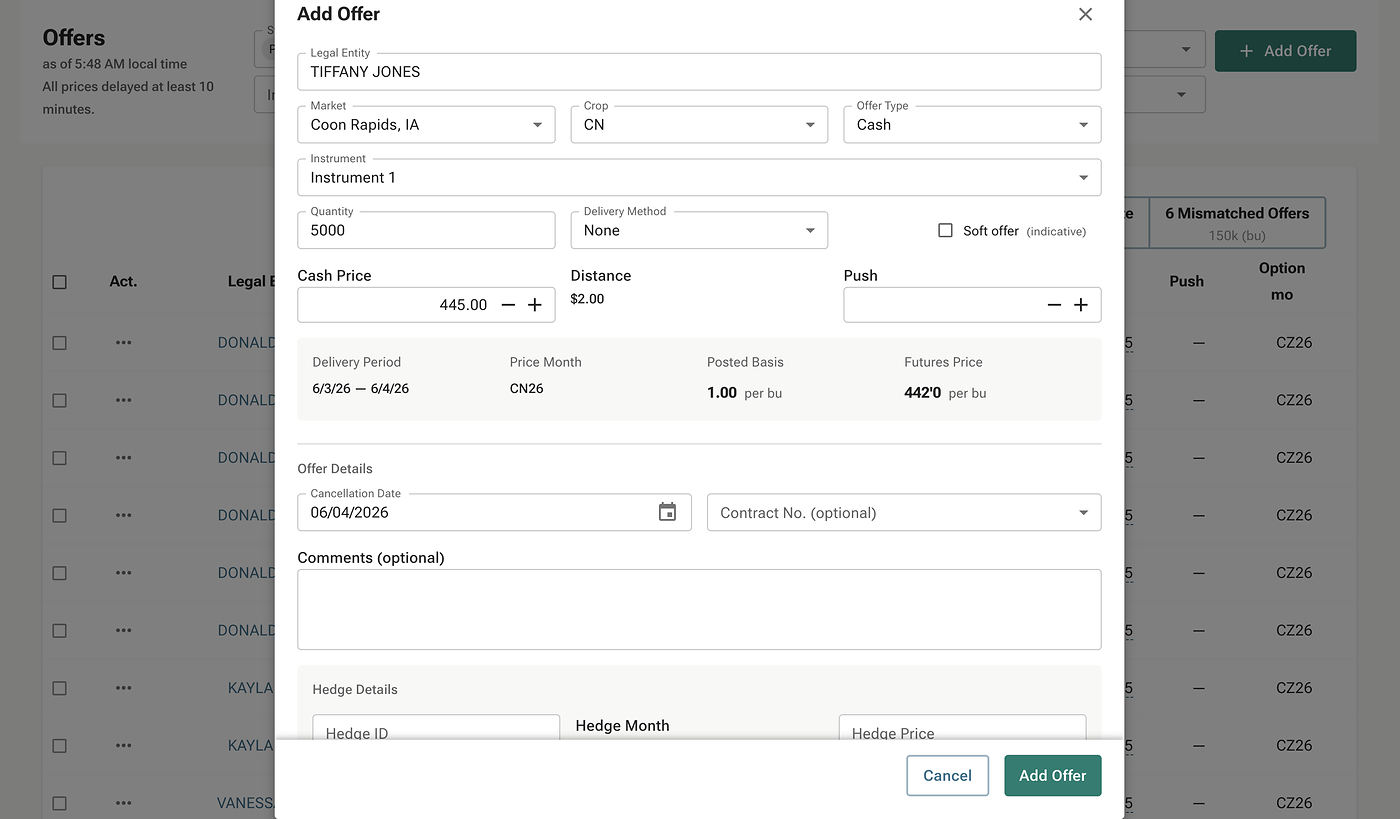This screenshot has width=1400, height=819.
Task: Select checkbox of second KAYLA offer row
Action: pyautogui.click(x=59, y=746)
